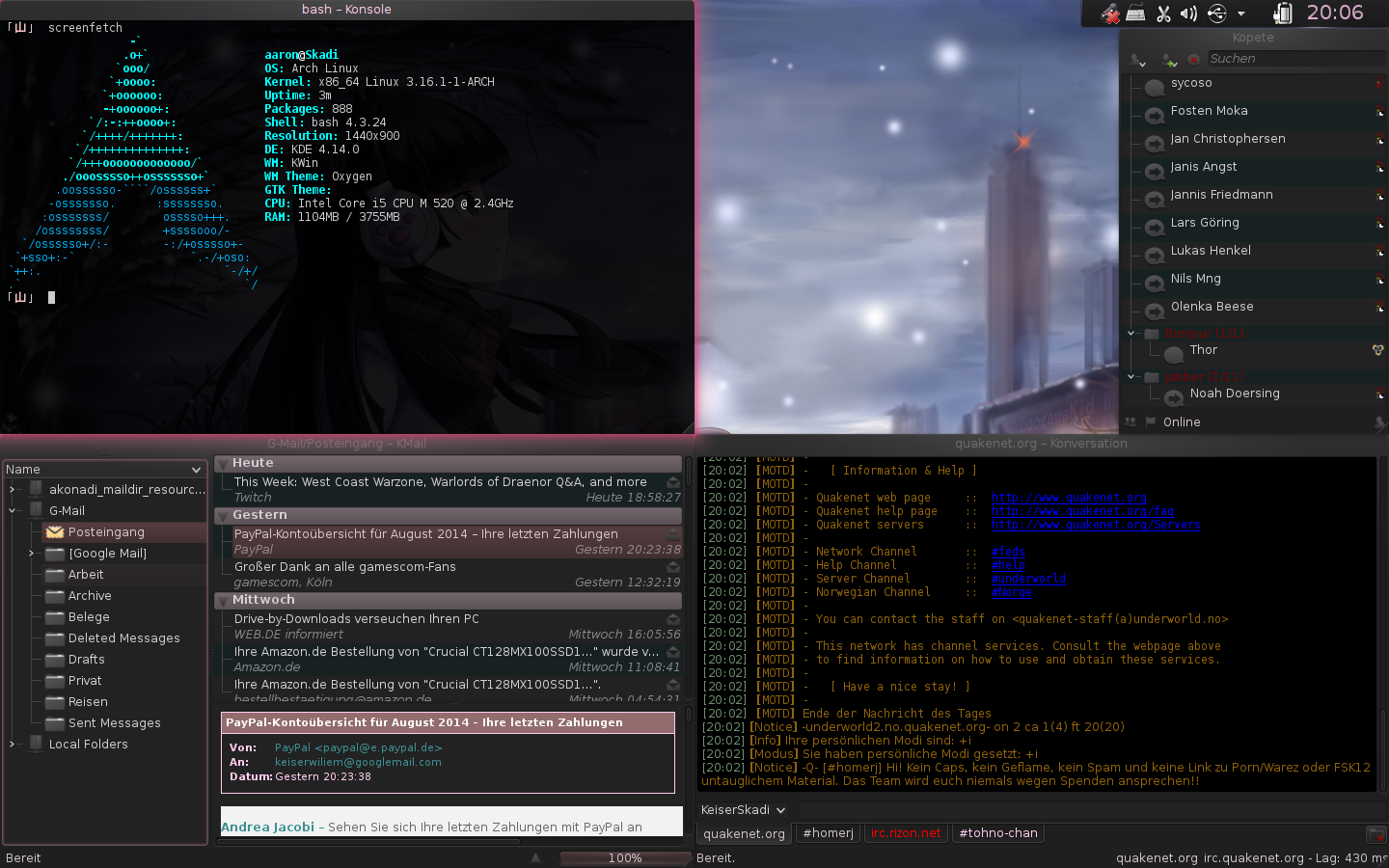Click the Arbeit folder icon
The height and width of the screenshot is (868, 1389).
(55, 575)
